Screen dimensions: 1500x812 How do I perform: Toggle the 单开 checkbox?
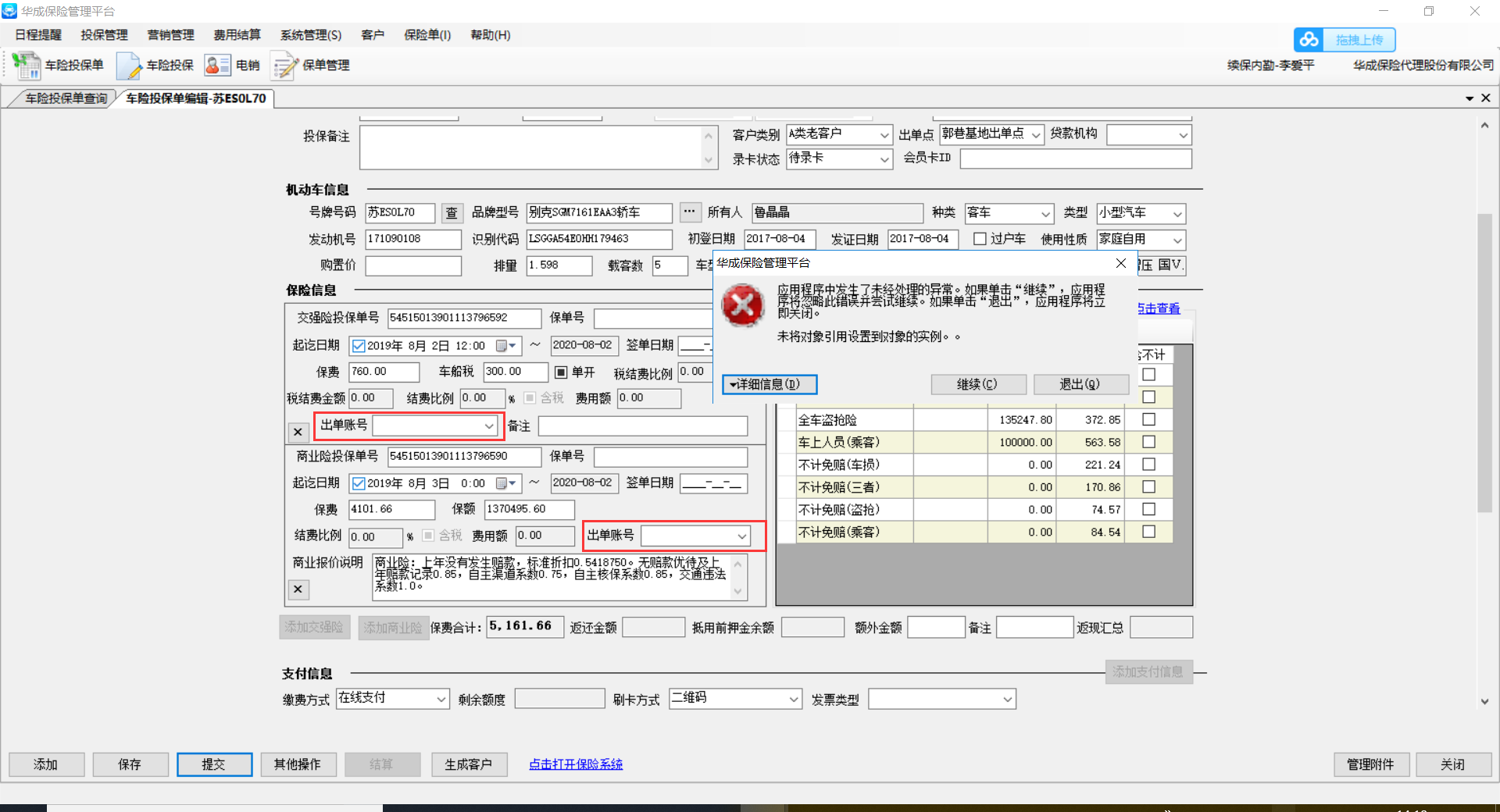click(561, 372)
